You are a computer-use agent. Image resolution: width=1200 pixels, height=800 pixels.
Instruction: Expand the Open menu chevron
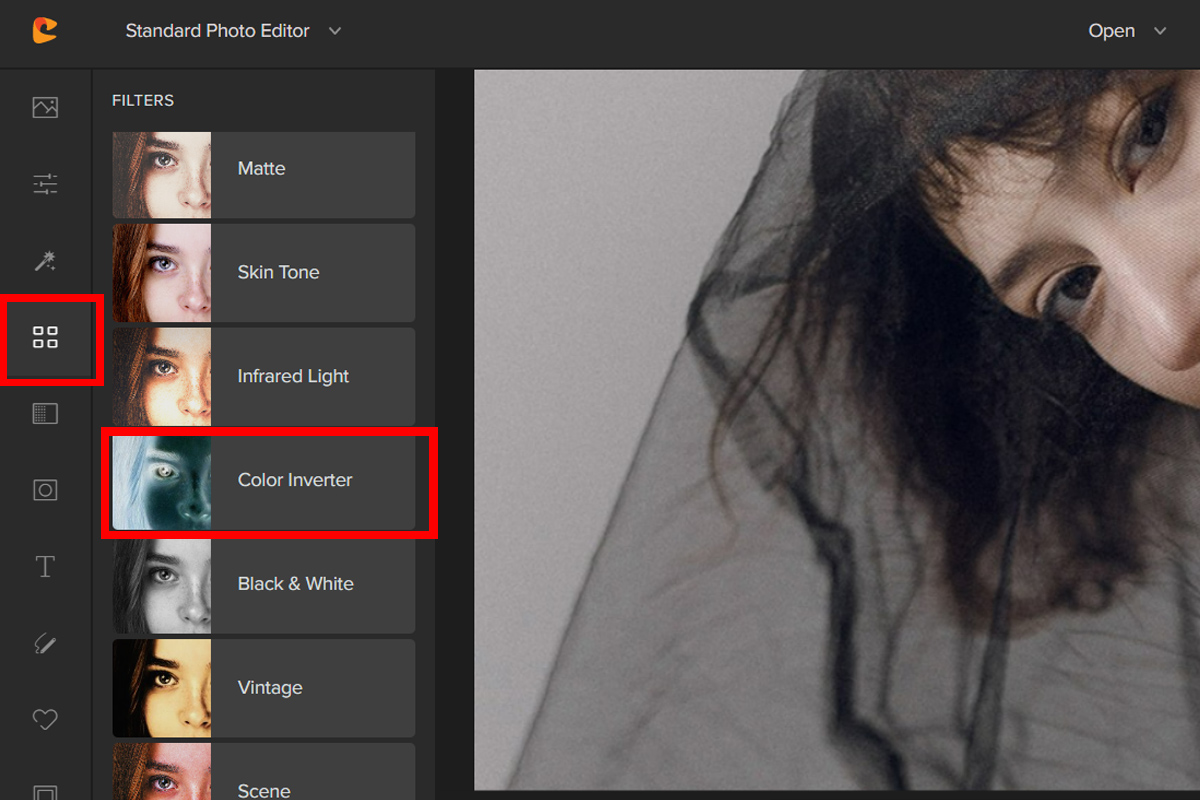(1160, 31)
